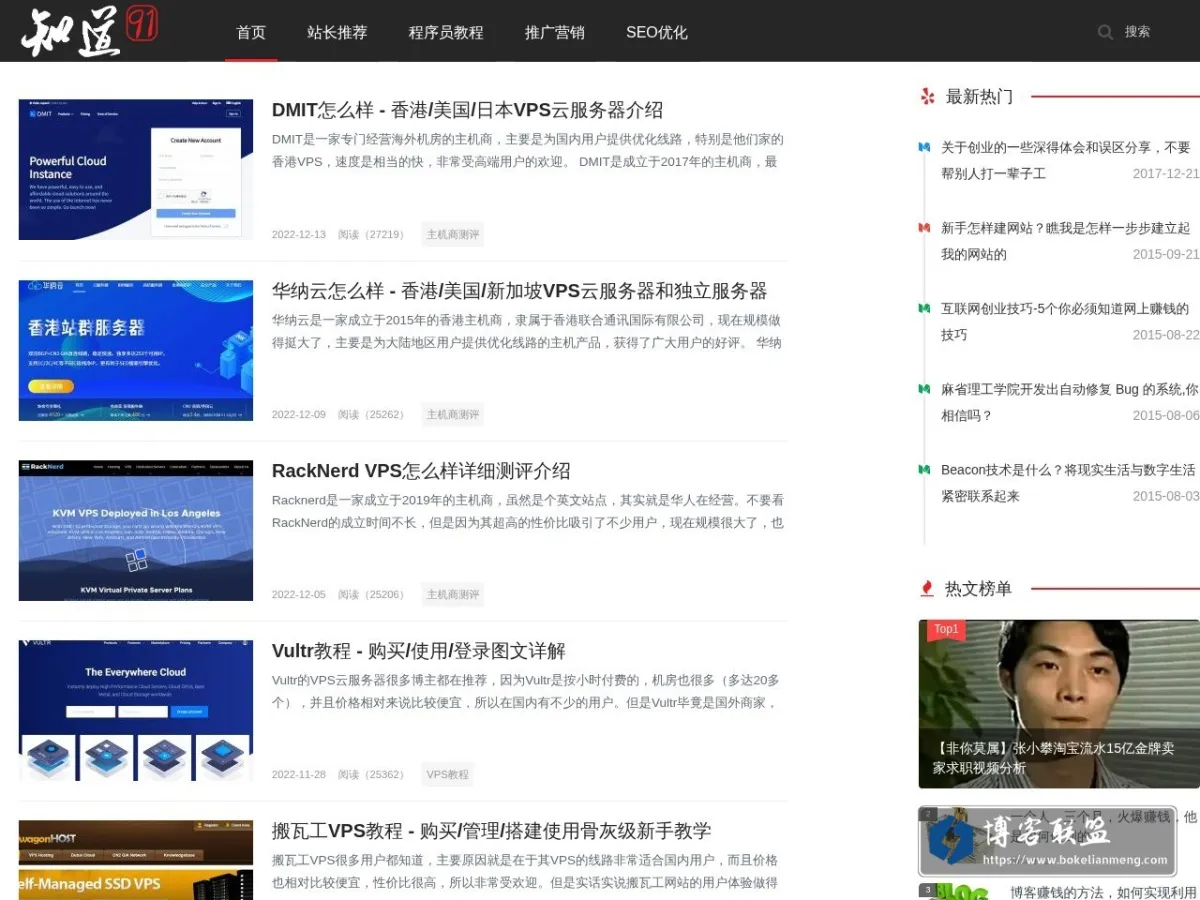Click 阅读（25362）read count
1200x900 pixels.
373,774
